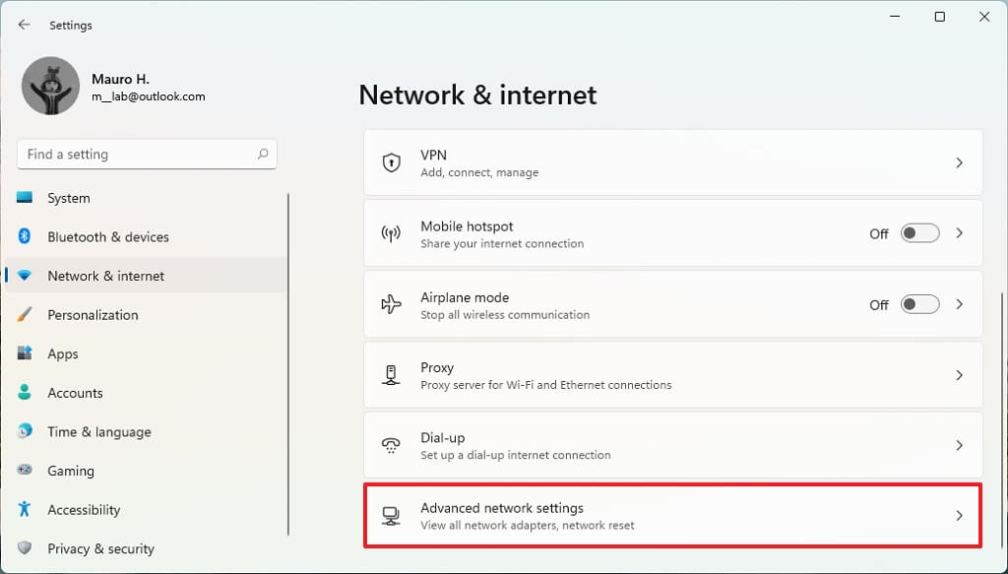The height and width of the screenshot is (574, 1008).
Task: Go to Personalization section
Action: coord(93,315)
